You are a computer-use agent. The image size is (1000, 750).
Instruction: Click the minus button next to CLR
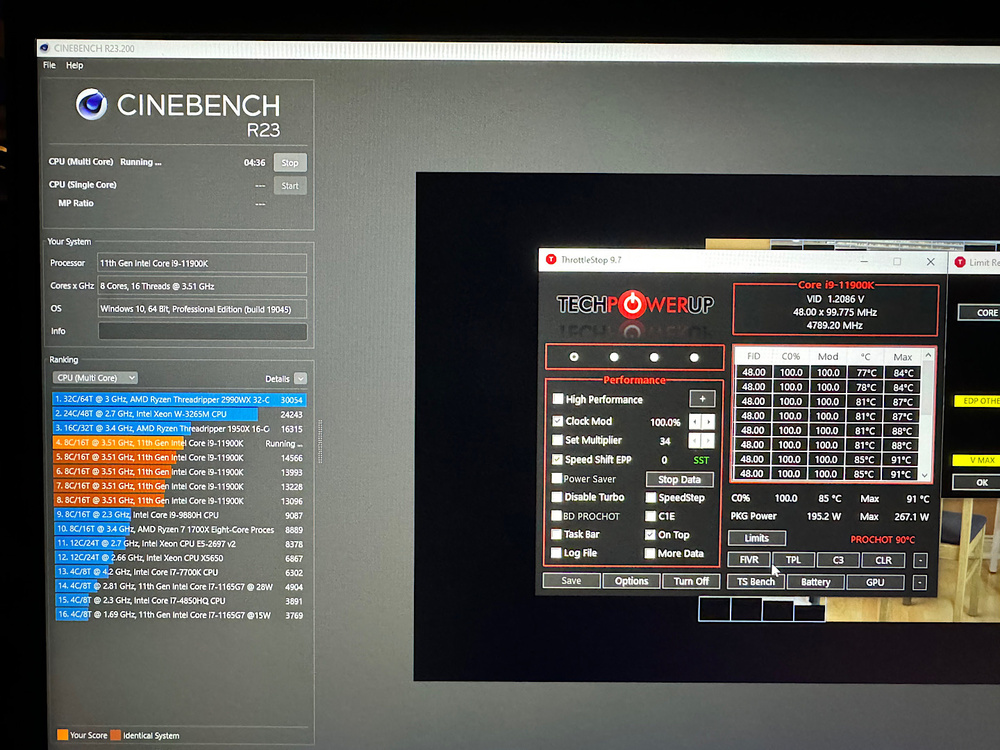click(x=920, y=560)
